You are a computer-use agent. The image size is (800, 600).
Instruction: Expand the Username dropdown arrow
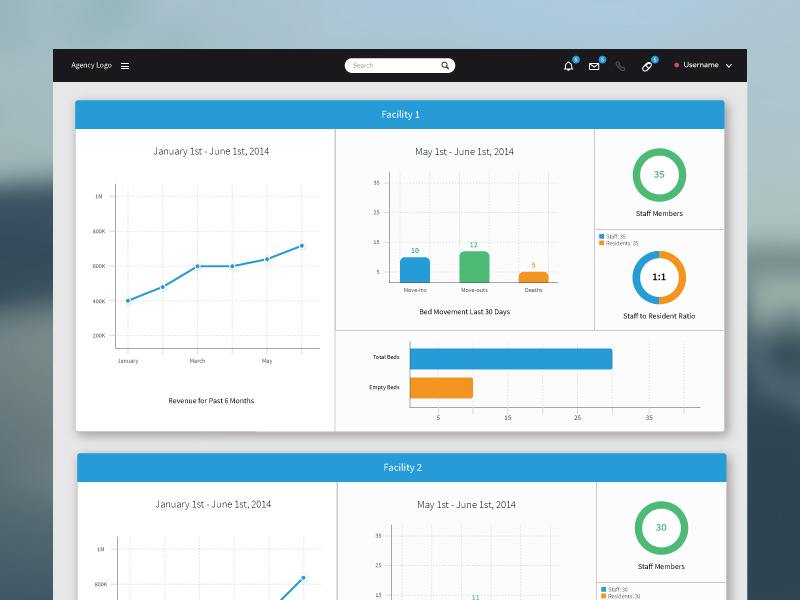click(729, 66)
